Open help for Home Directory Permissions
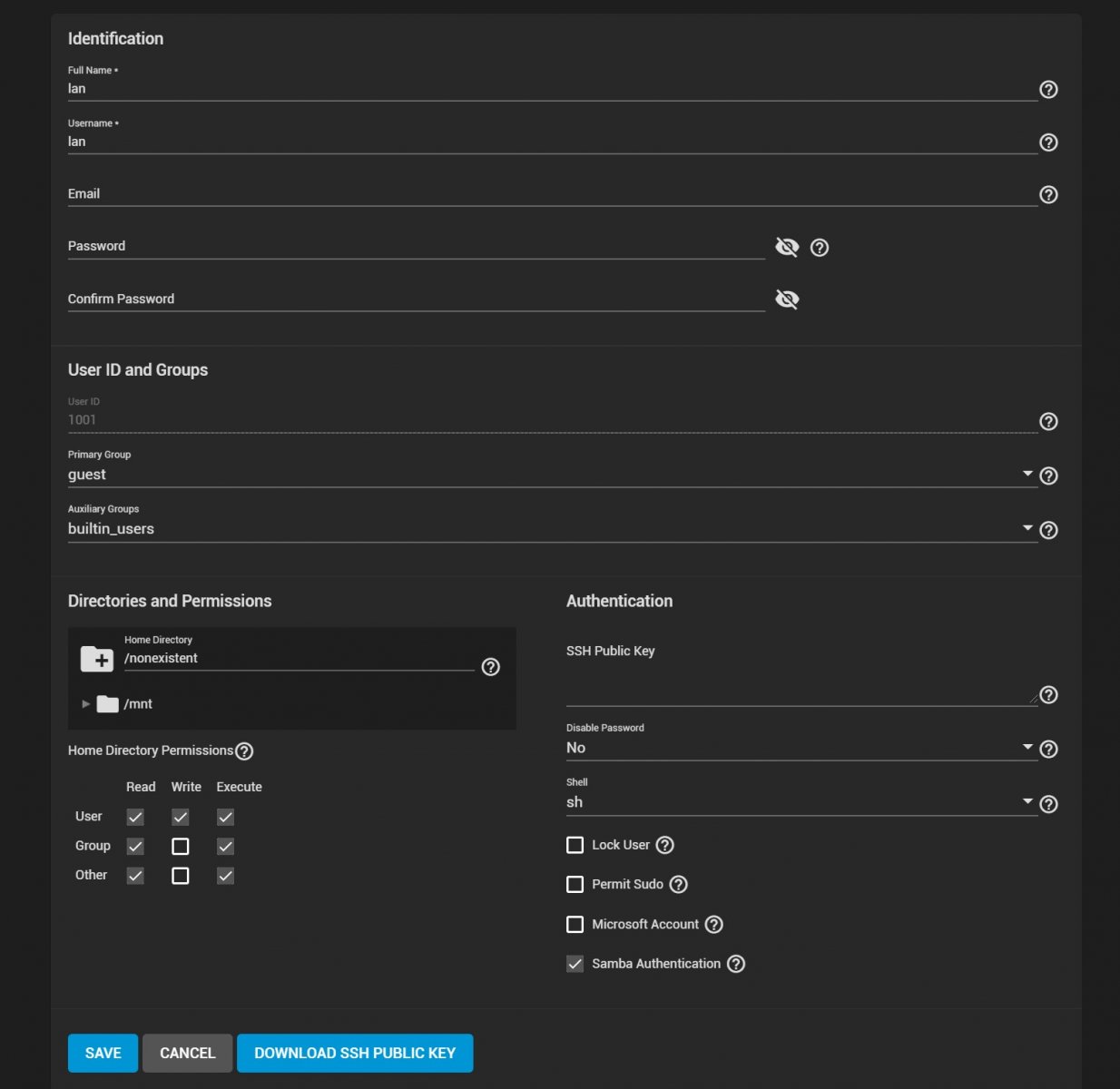The width and height of the screenshot is (1120, 1089). coord(244,751)
